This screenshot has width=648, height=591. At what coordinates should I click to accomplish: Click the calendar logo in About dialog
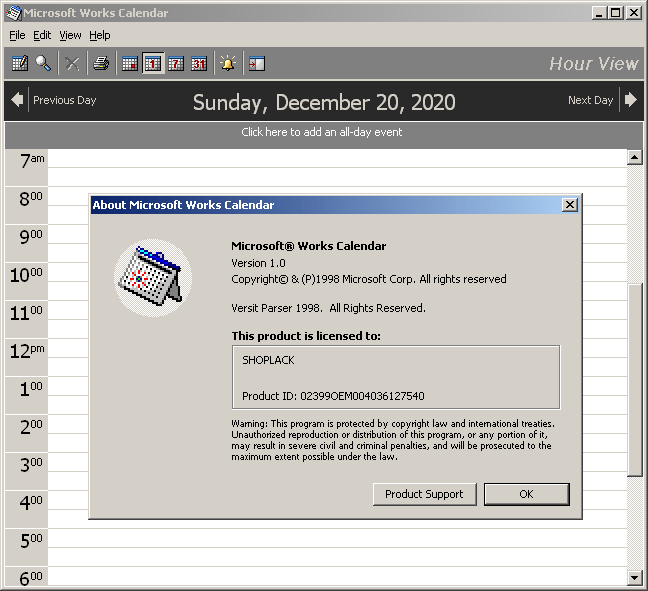[x=152, y=278]
